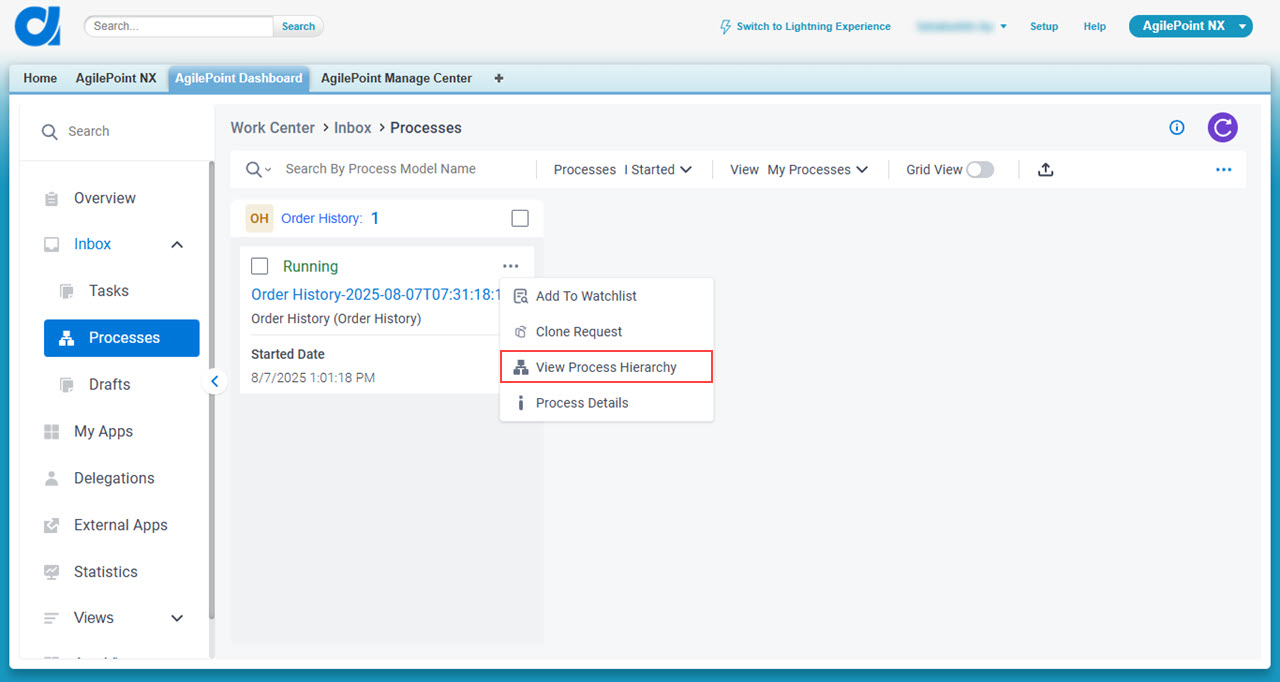Collapse the Inbox section chevron

click(x=177, y=244)
